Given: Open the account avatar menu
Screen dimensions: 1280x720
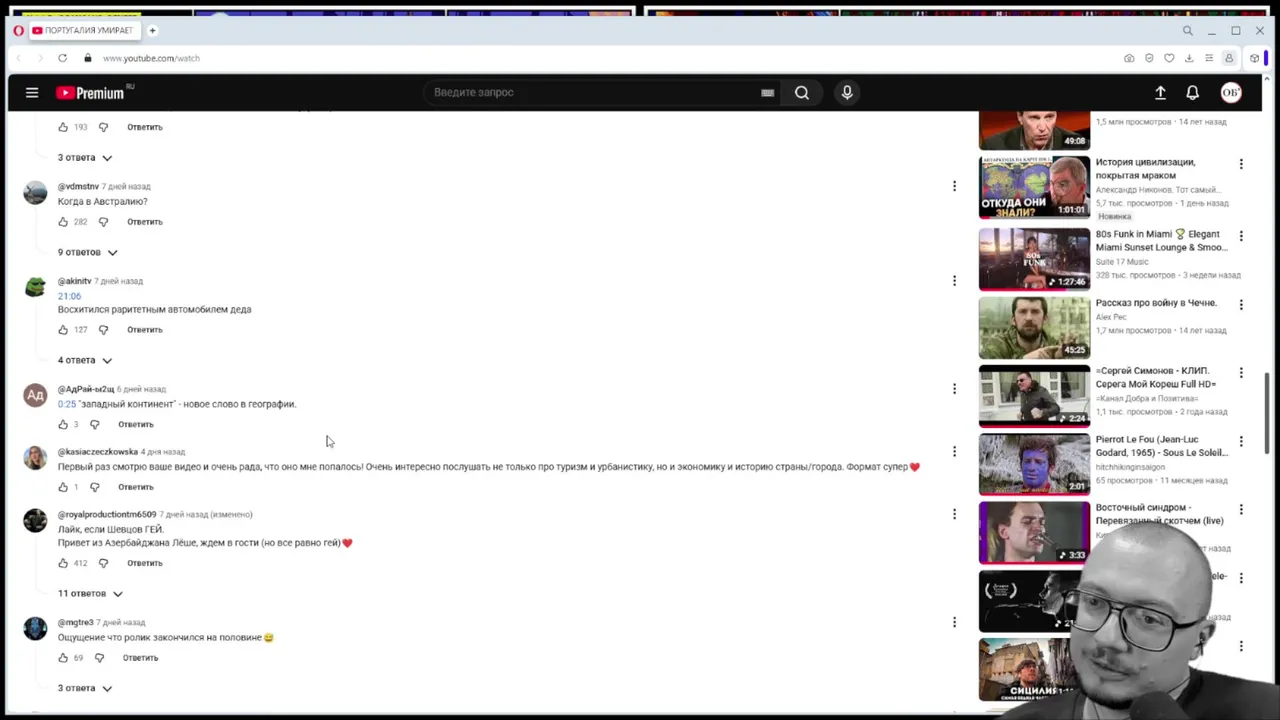Looking at the screenshot, I should point(1231,93).
